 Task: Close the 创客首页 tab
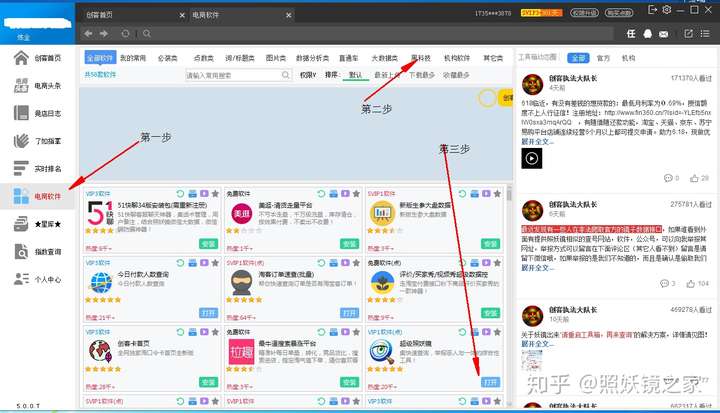coord(182,15)
